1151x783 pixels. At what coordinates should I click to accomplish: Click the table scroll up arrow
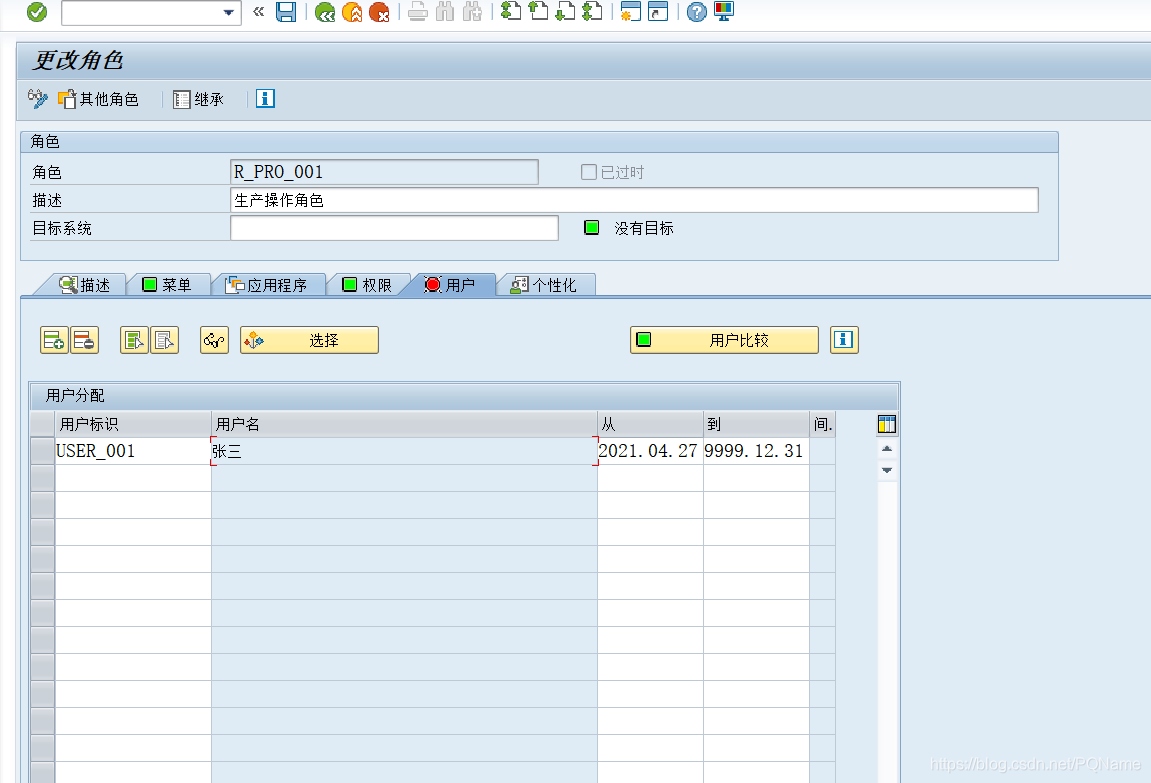coord(887,448)
